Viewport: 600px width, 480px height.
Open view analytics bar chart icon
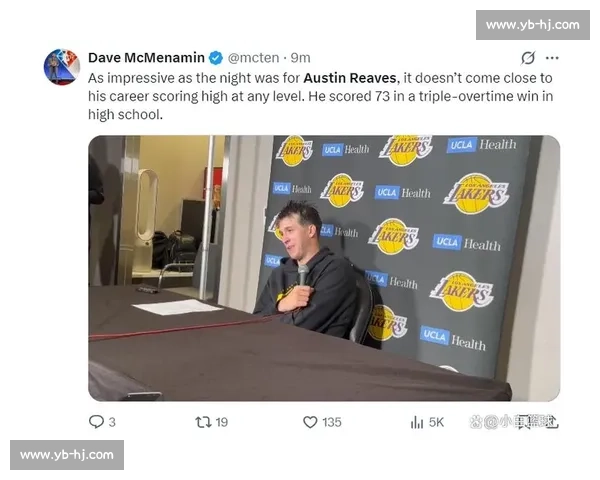417,423
